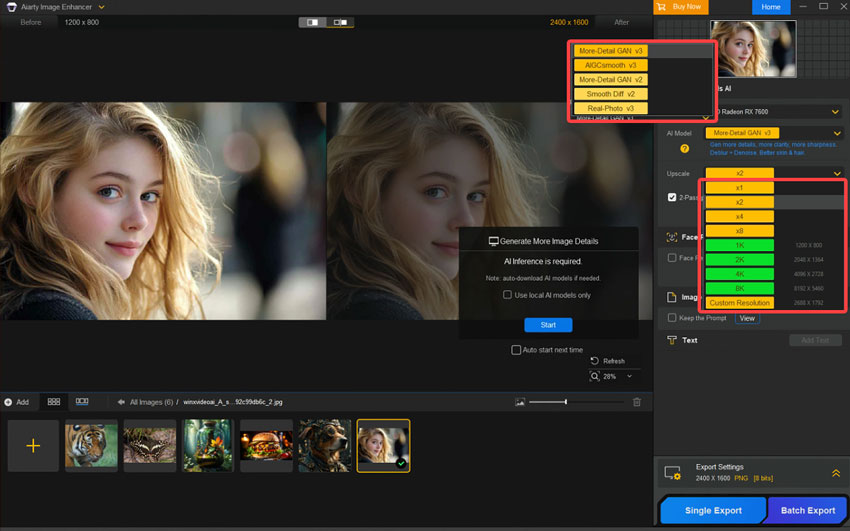Check Auto start next time

[x=516, y=350]
